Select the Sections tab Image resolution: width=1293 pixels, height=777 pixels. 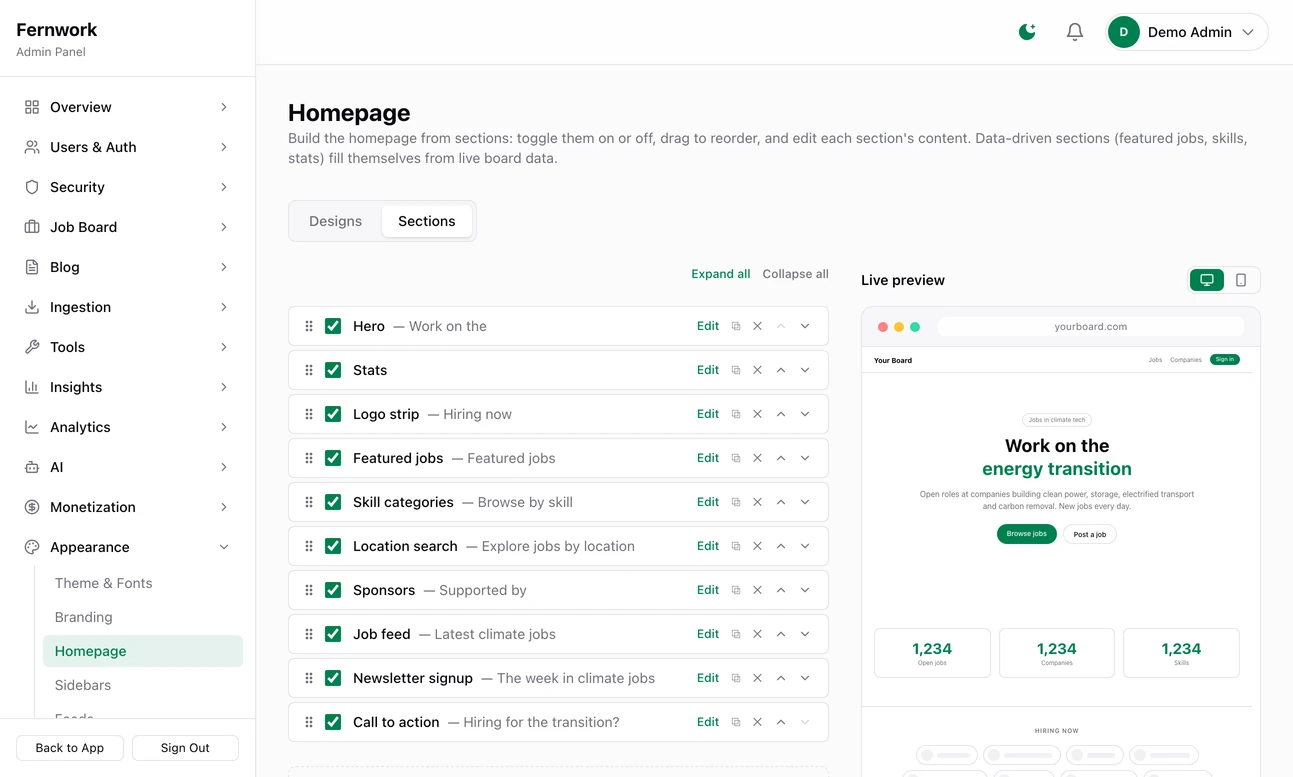click(x=427, y=221)
